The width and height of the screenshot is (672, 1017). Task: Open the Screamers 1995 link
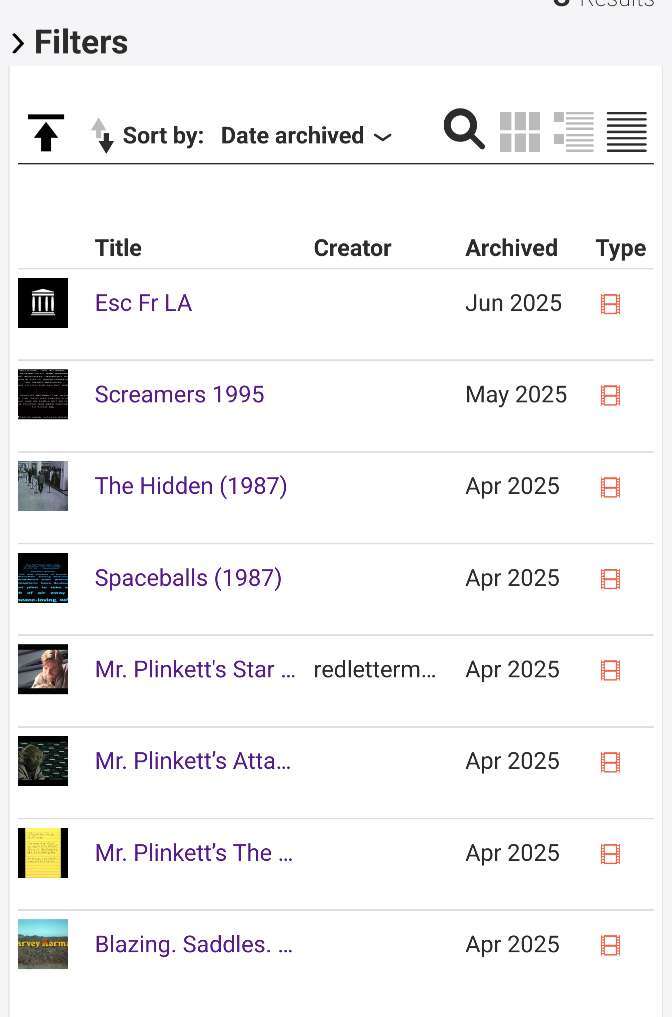[180, 394]
